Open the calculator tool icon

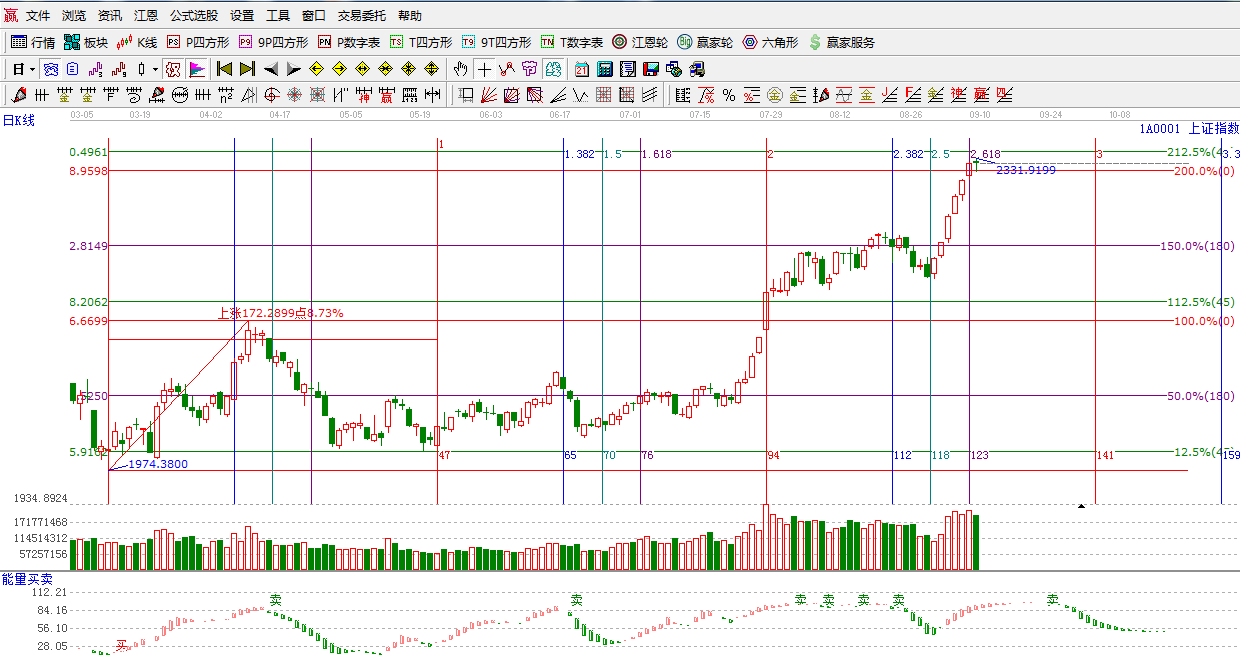pyautogui.click(x=604, y=69)
